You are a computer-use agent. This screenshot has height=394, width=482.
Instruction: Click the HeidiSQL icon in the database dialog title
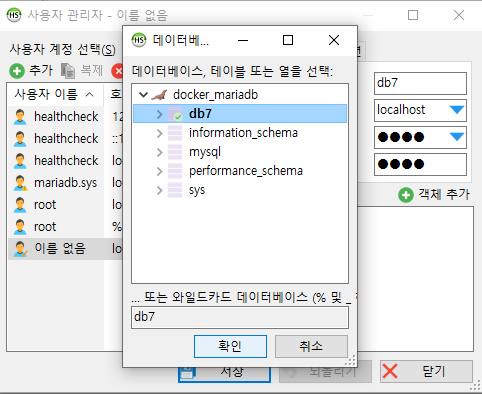[139, 40]
